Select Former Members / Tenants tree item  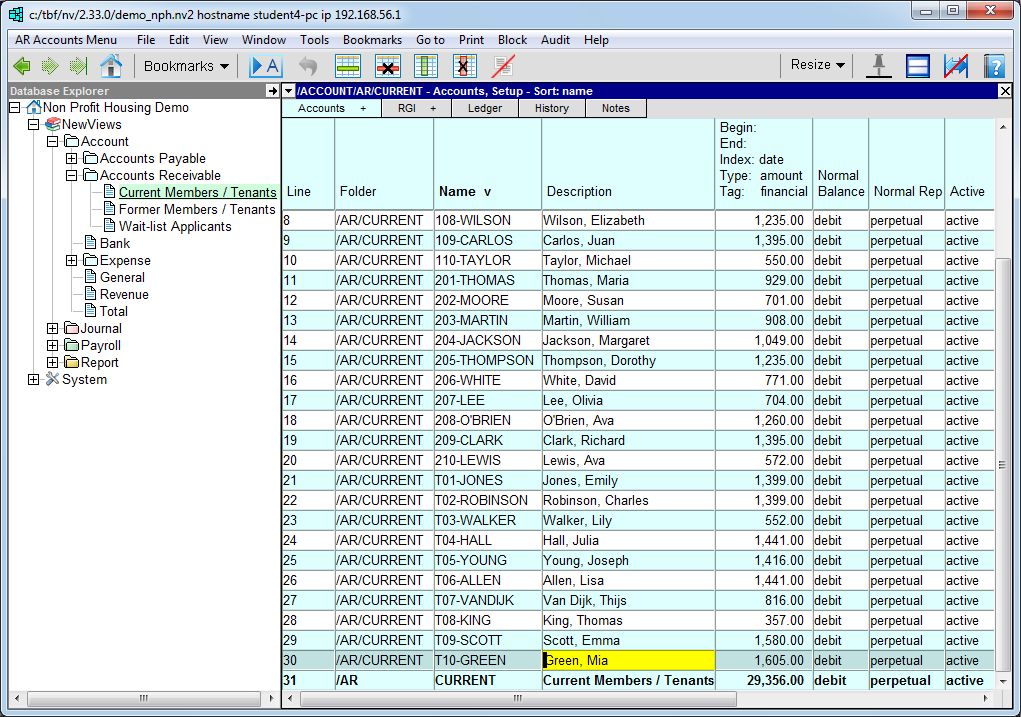(x=197, y=209)
